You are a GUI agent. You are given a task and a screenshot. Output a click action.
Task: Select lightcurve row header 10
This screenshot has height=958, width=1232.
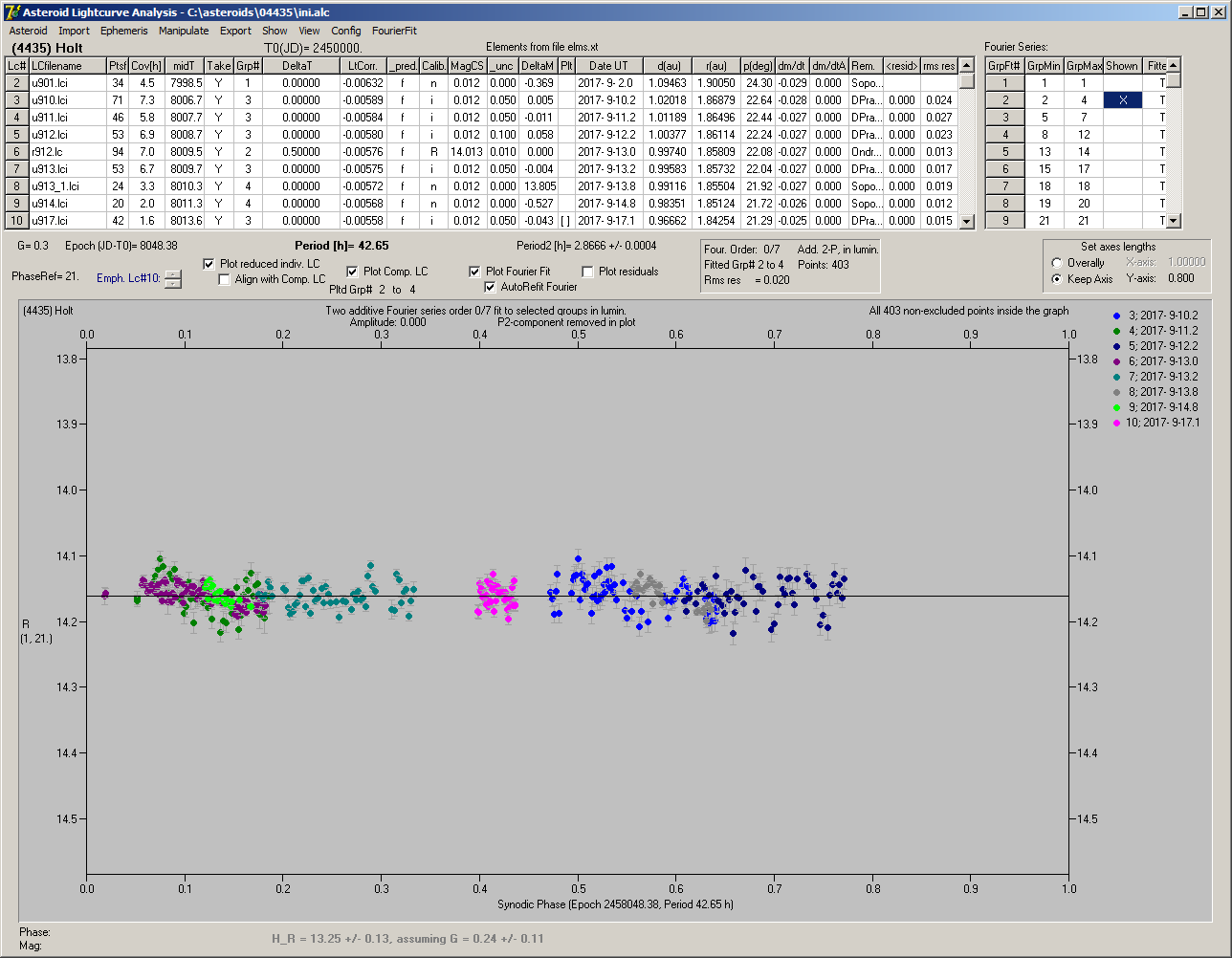(x=17, y=221)
